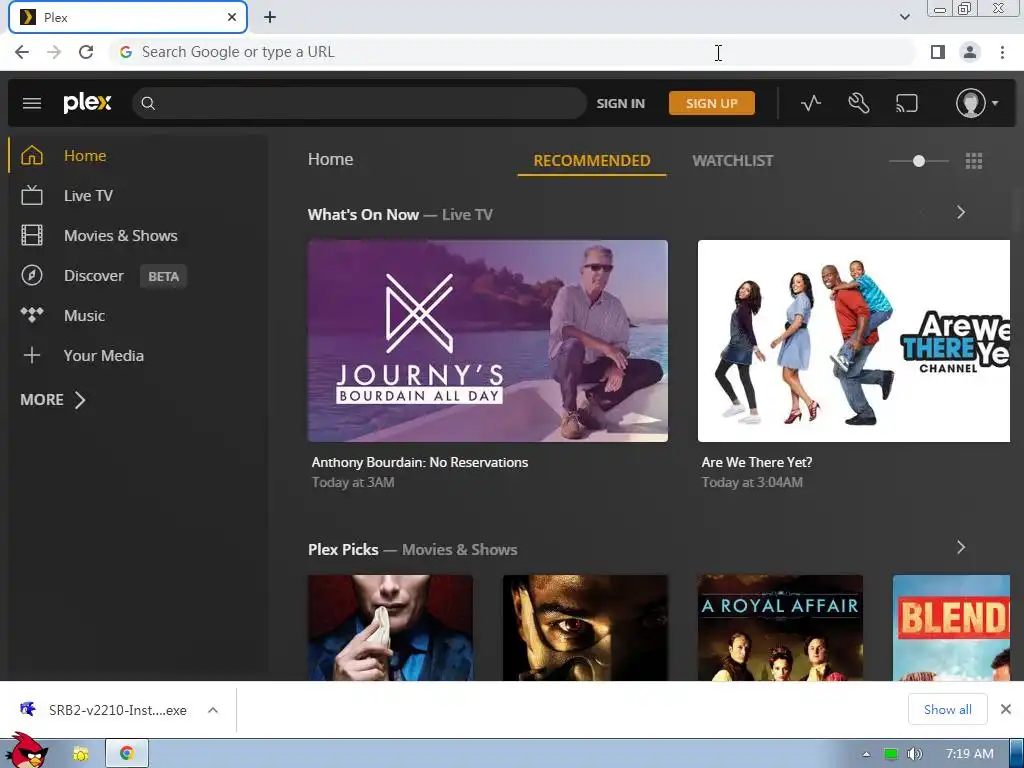The height and width of the screenshot is (768, 1024).
Task: Click the search magnifier icon
Action: (148, 103)
